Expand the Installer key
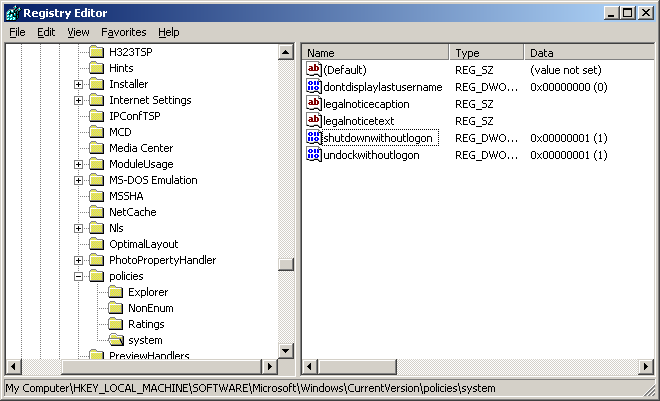 [78, 84]
